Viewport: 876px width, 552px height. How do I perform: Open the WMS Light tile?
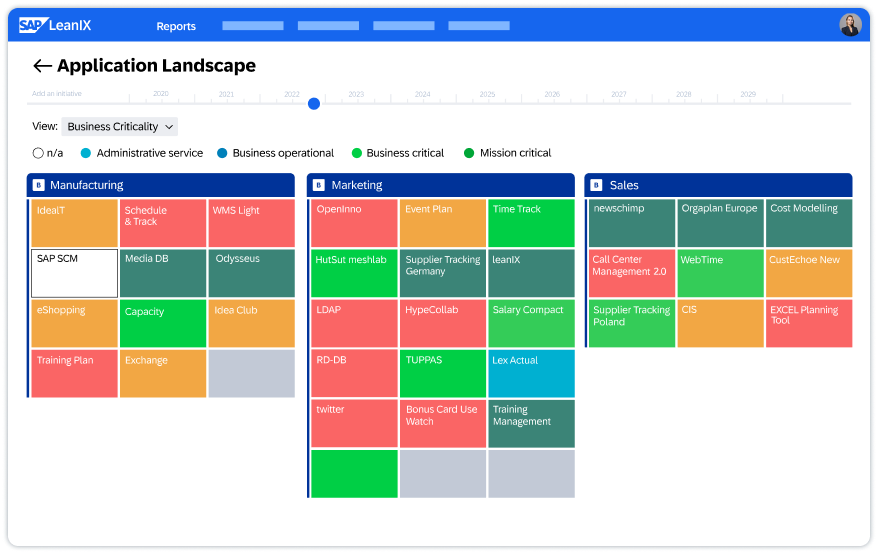[251, 223]
